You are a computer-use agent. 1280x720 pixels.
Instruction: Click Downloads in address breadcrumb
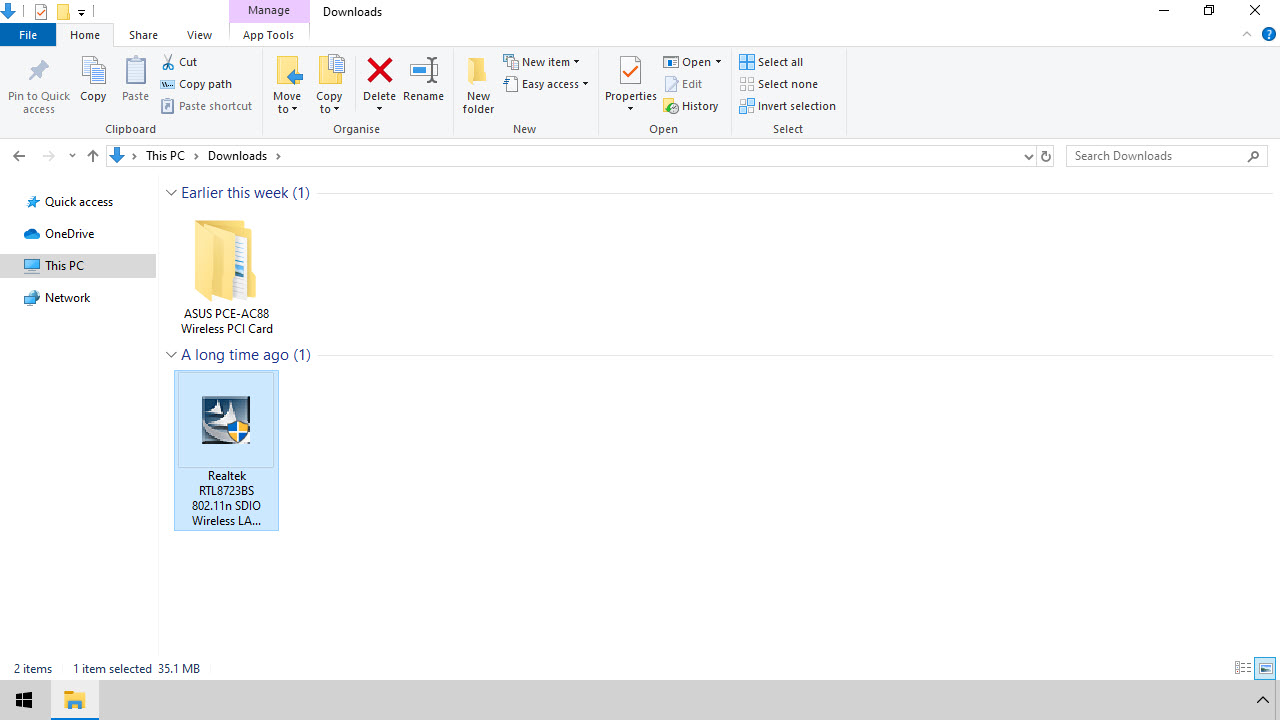click(x=237, y=156)
